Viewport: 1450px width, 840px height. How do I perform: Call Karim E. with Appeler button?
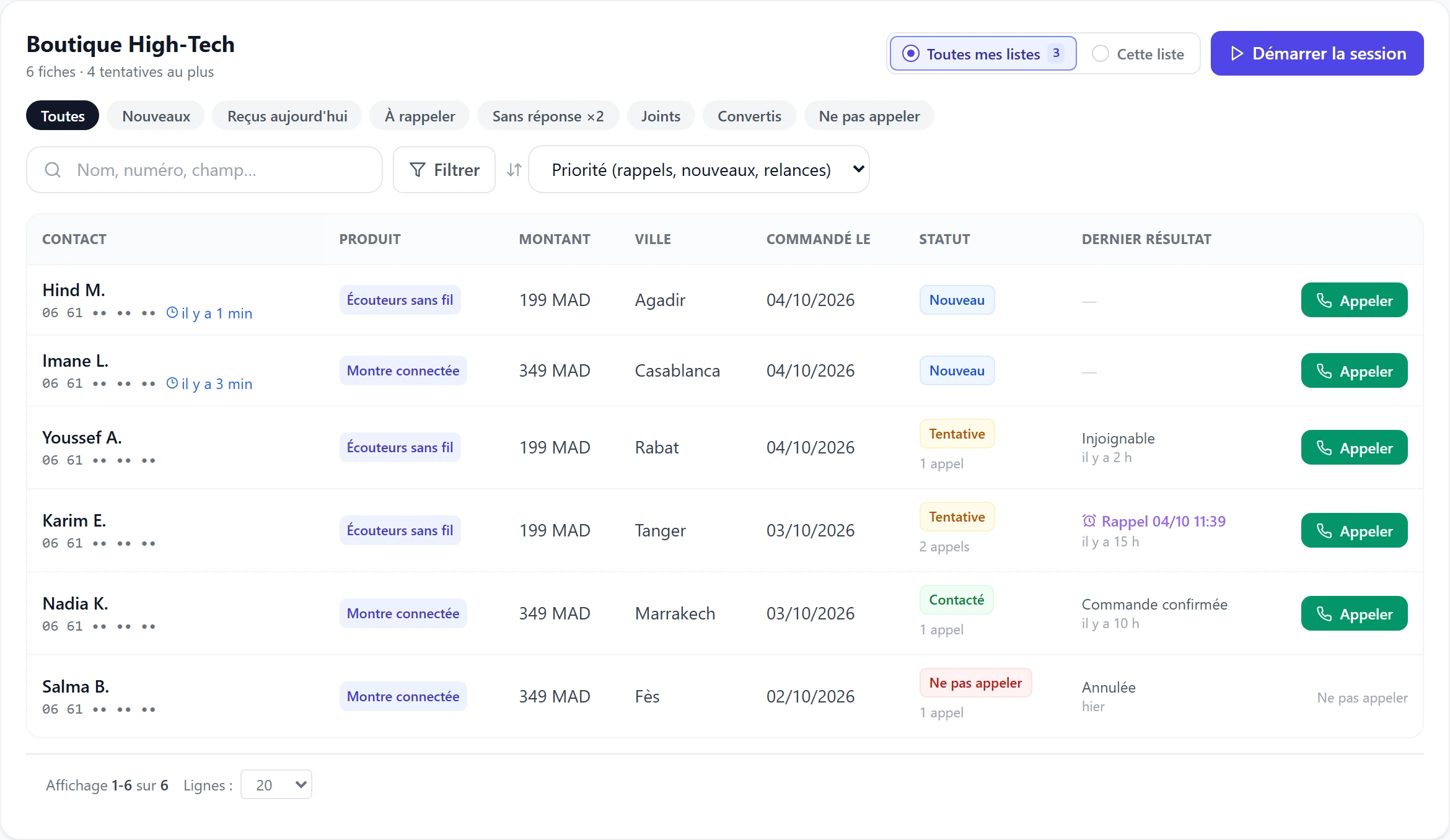[1354, 531]
